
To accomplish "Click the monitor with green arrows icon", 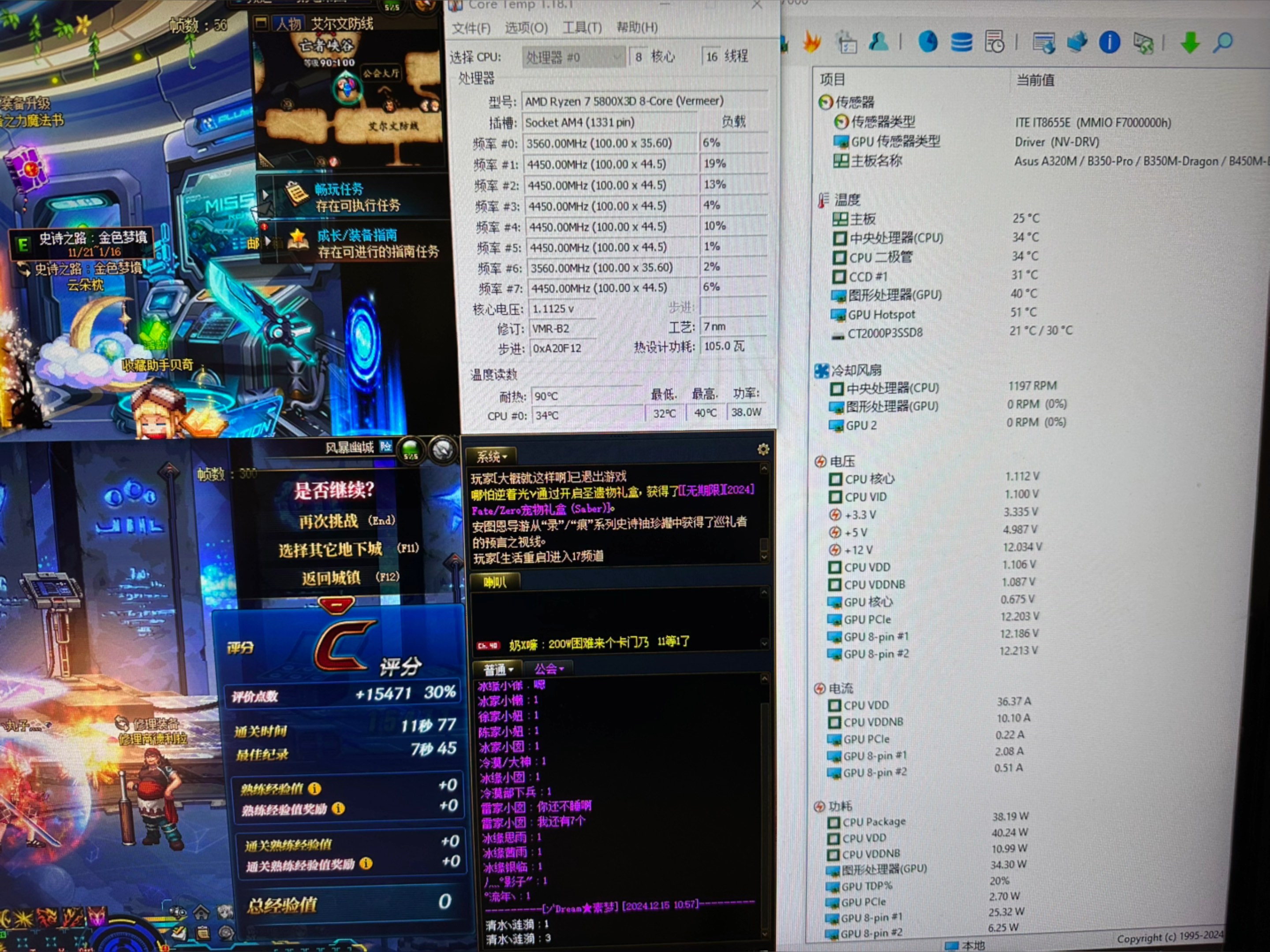I will (1143, 43).
